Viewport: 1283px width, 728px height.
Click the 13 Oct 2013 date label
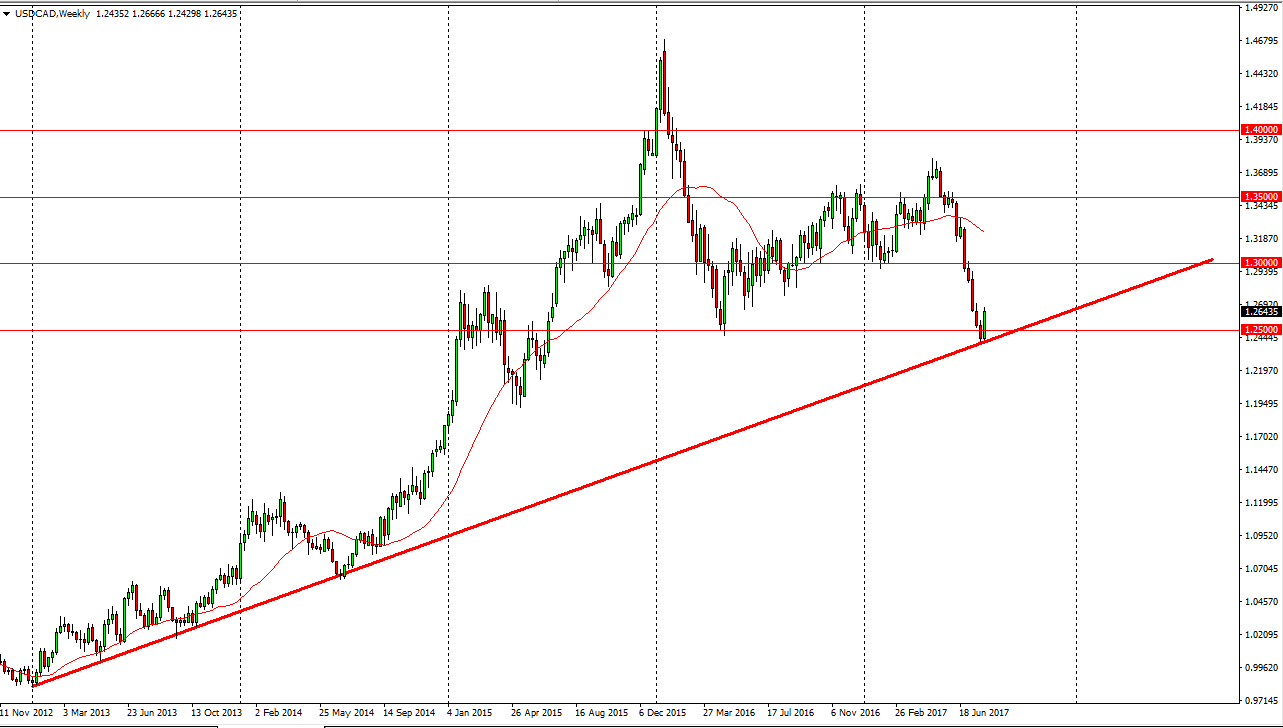coord(217,713)
